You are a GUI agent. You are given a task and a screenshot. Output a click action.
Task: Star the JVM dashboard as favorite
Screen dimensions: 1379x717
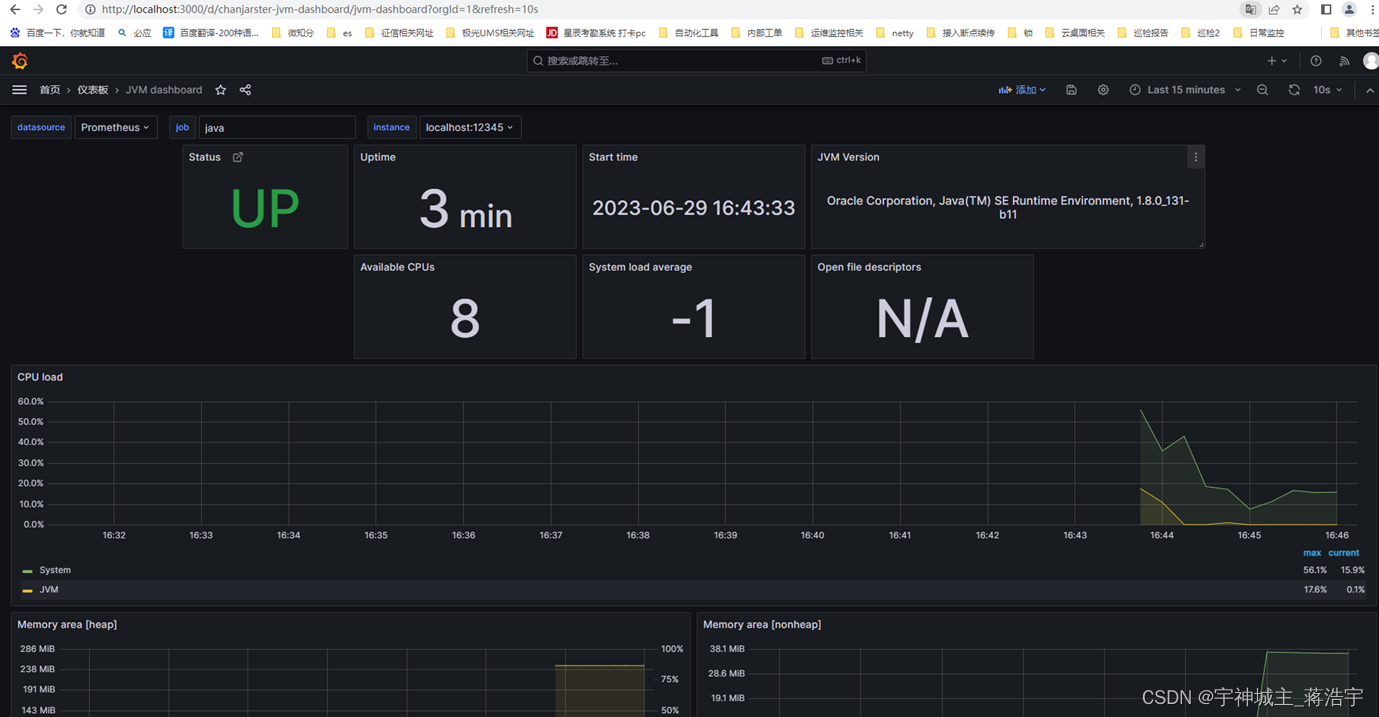pos(220,89)
